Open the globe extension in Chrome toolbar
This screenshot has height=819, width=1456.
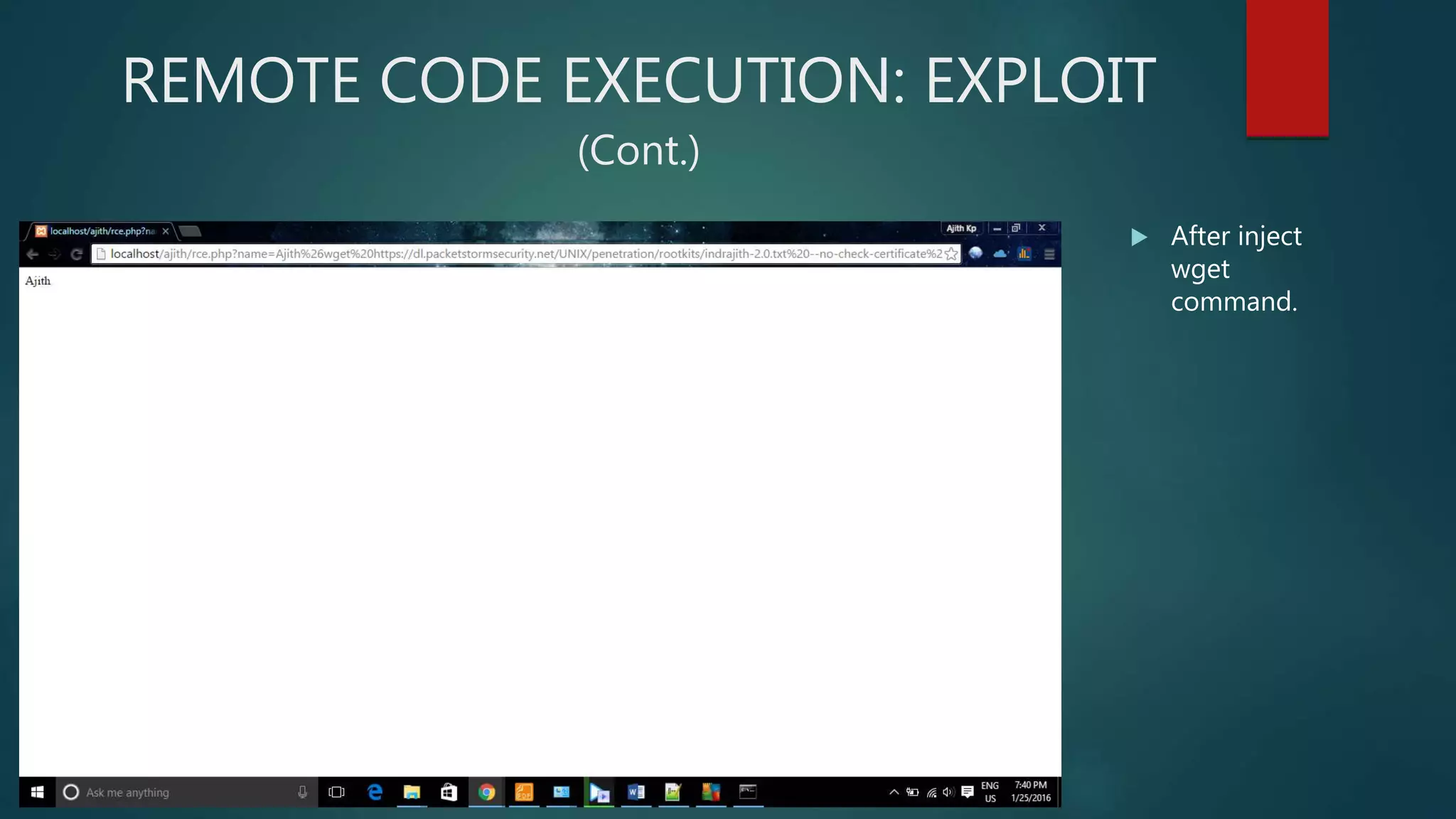pos(975,253)
